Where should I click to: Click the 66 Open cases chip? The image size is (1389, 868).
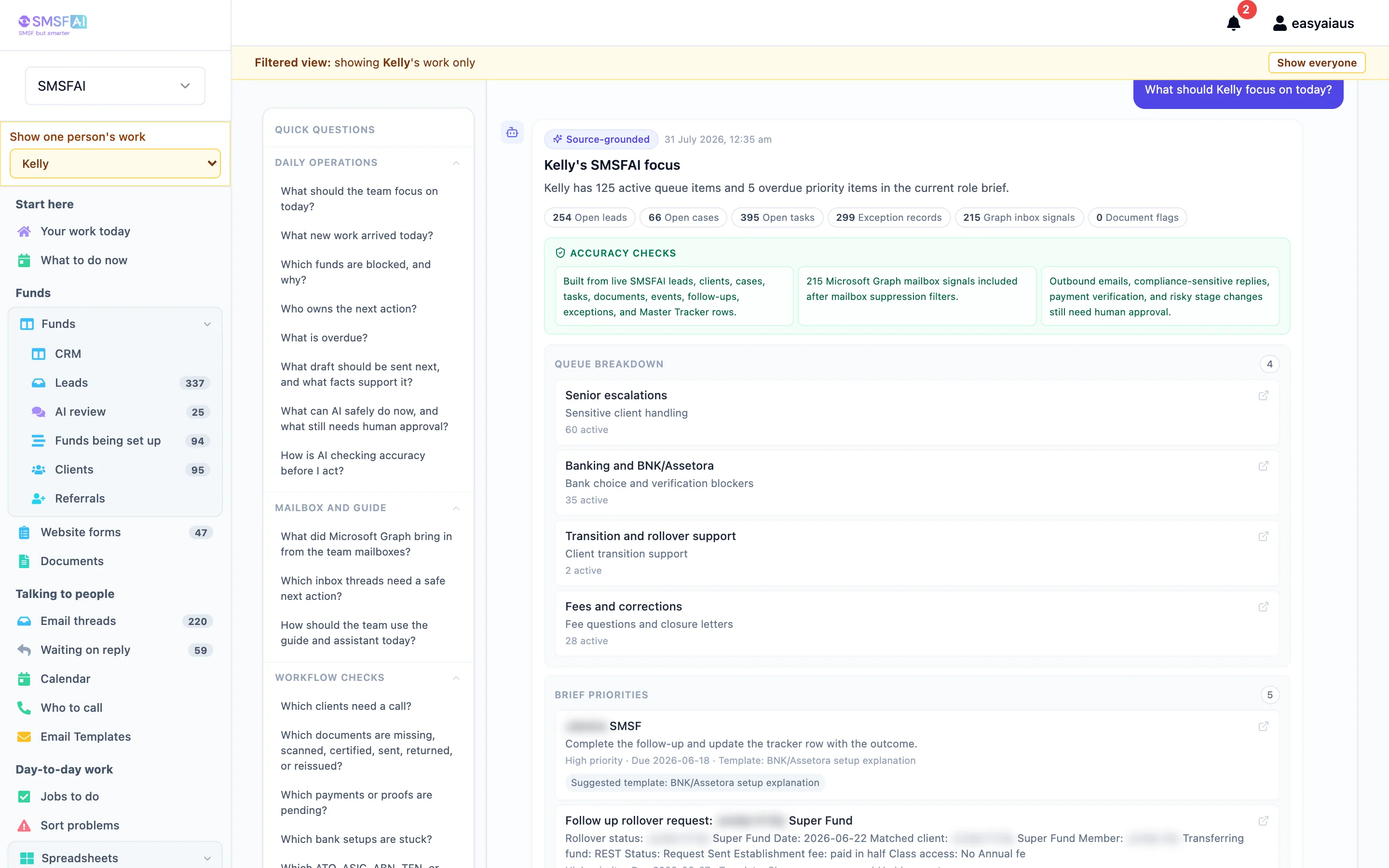pos(683,217)
